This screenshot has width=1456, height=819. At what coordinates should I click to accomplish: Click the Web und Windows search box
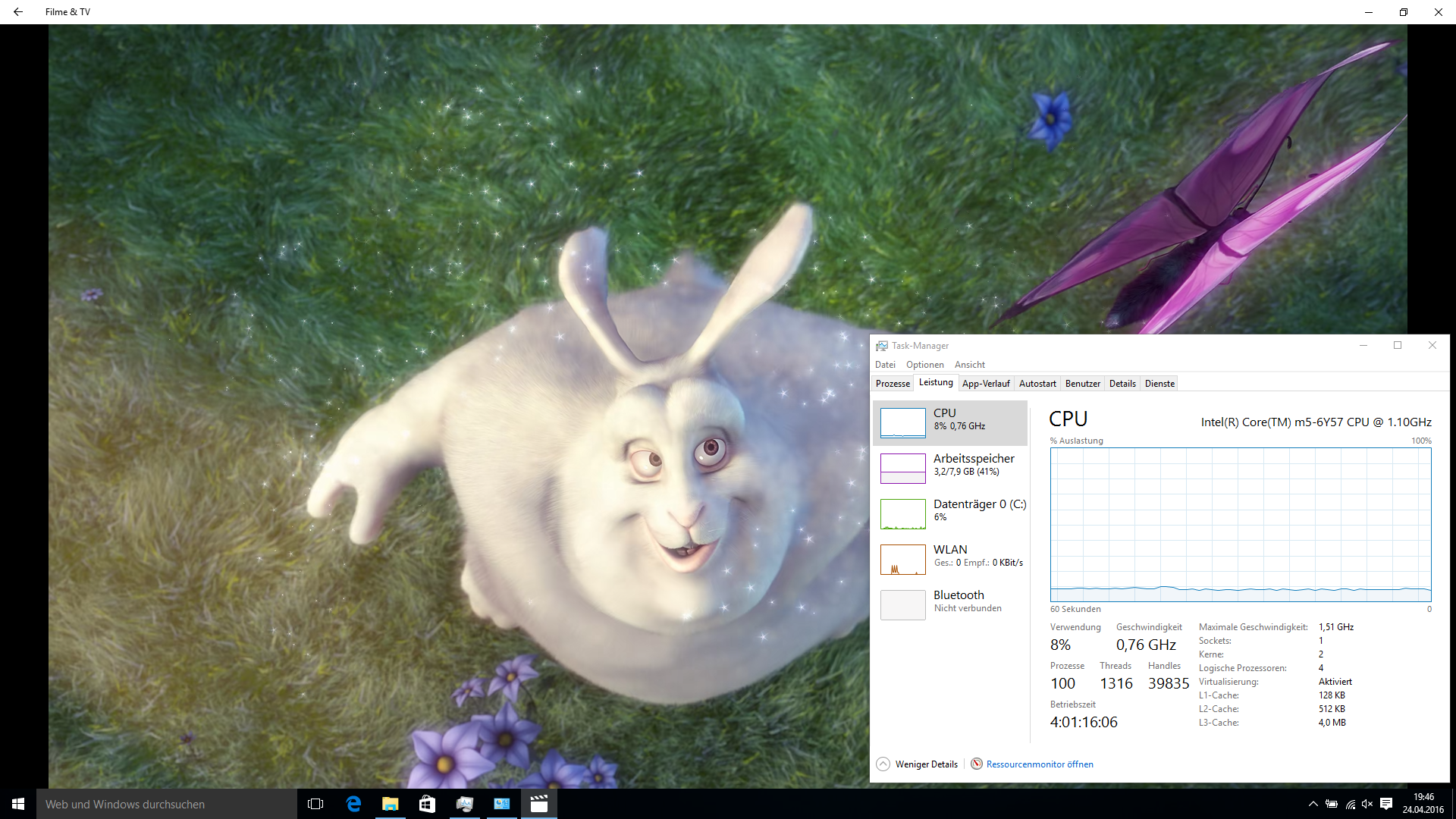[x=167, y=804]
